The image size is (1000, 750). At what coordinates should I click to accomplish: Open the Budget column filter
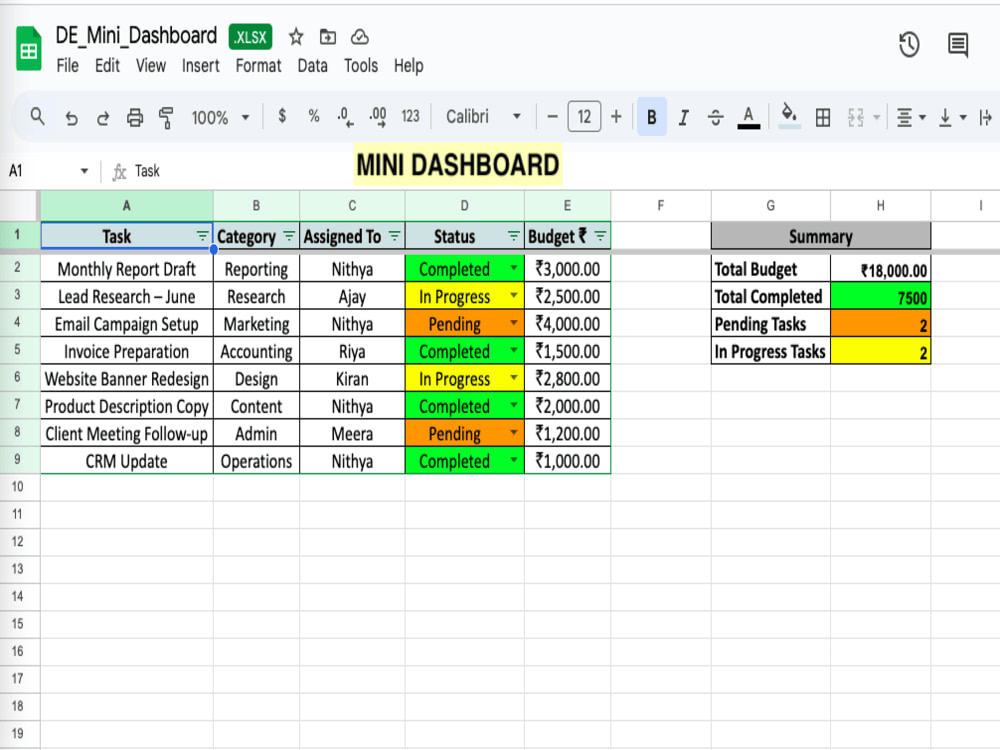point(600,236)
